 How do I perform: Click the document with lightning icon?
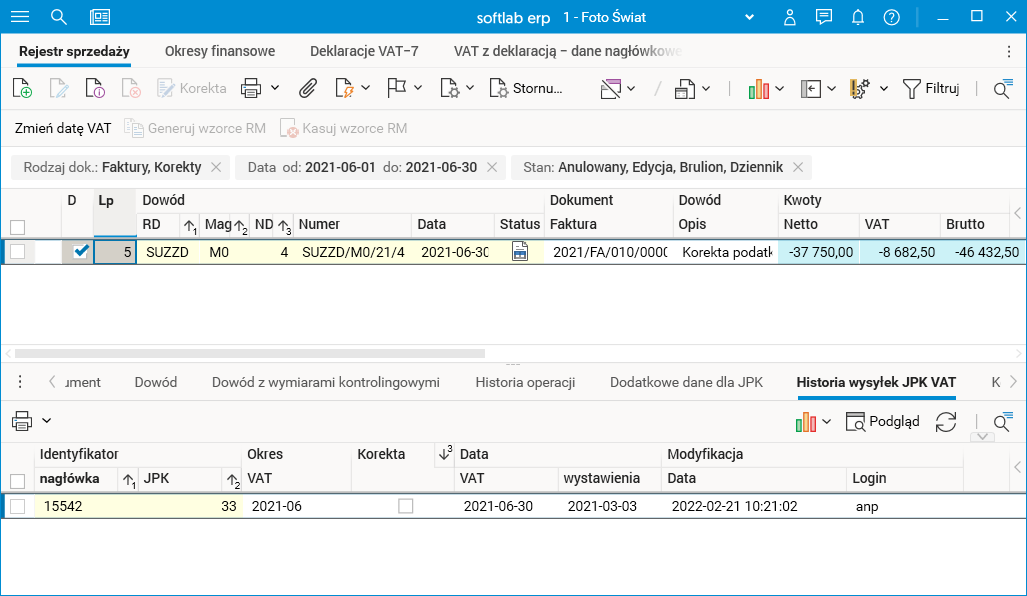tap(345, 88)
